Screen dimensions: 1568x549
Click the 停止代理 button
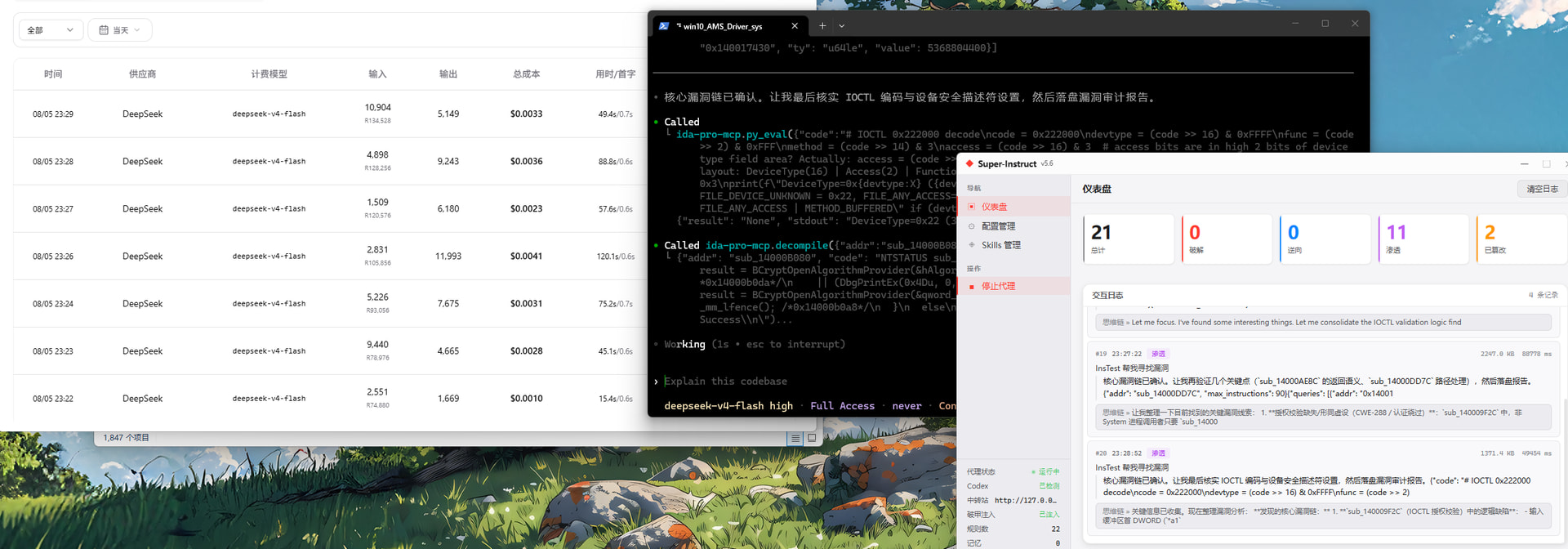(x=1013, y=286)
